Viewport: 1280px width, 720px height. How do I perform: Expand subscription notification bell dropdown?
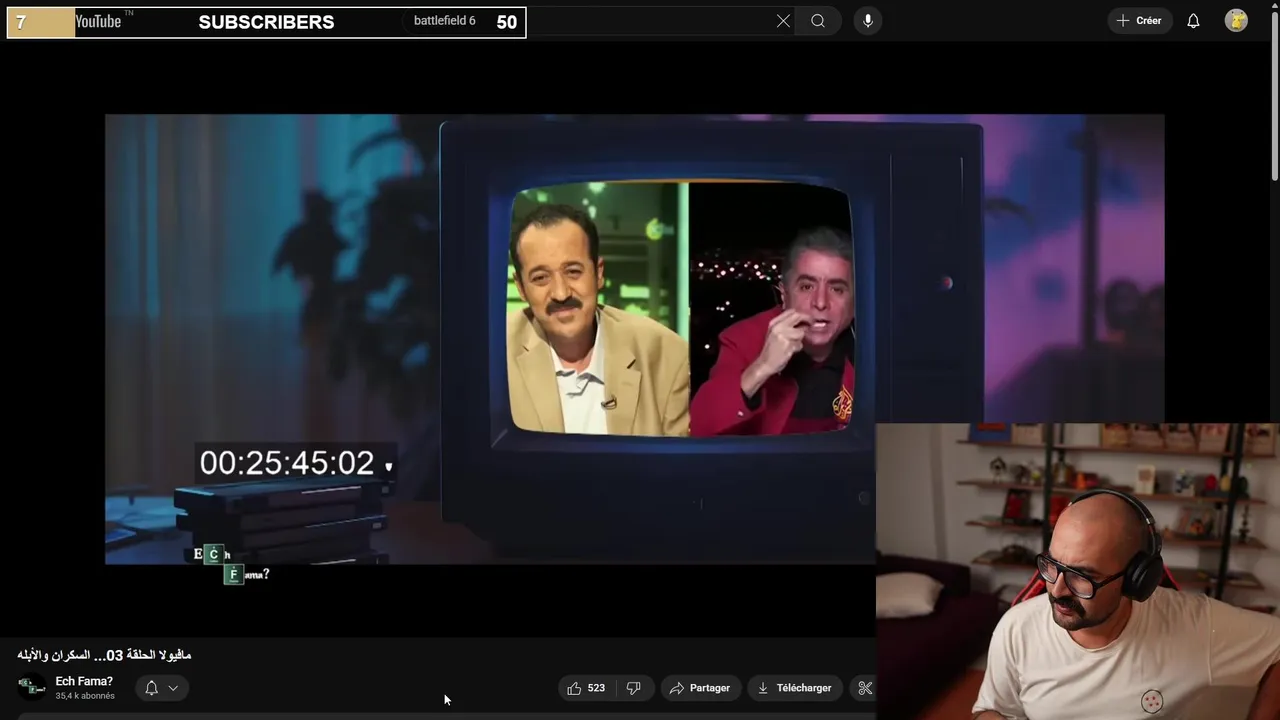(162, 688)
